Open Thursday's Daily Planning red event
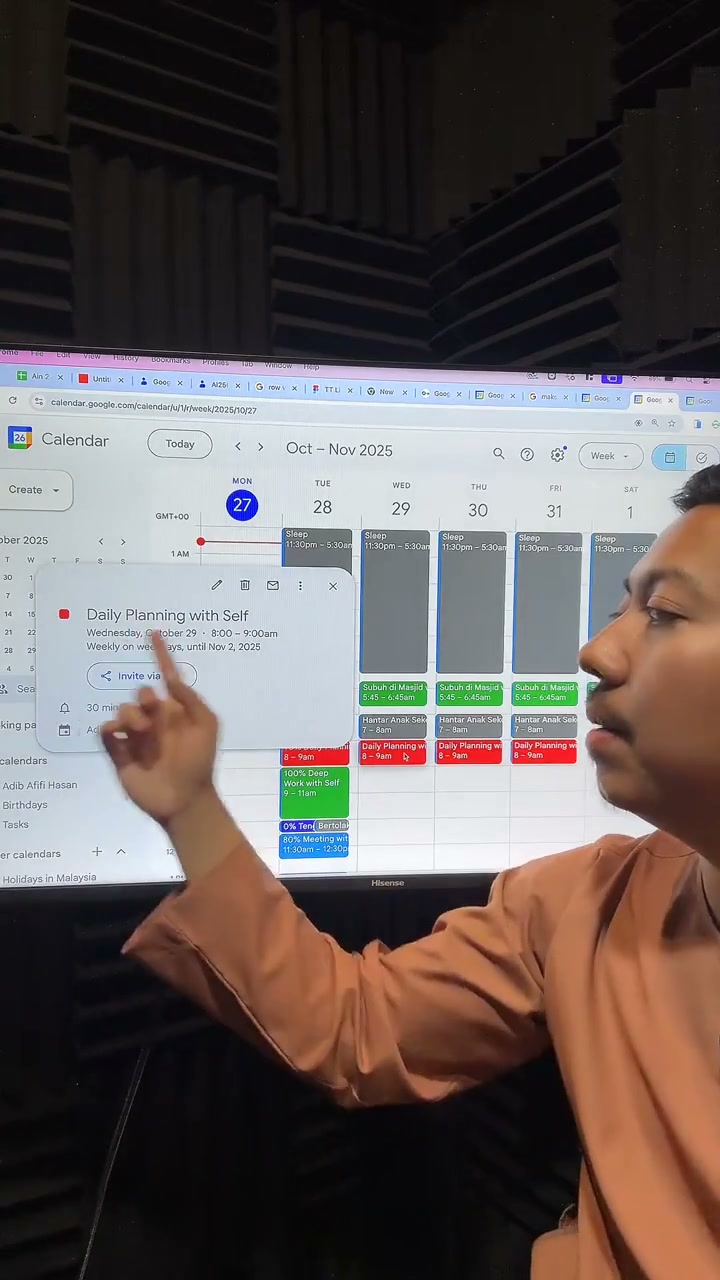Screen dimensions: 720x1280 (470, 751)
